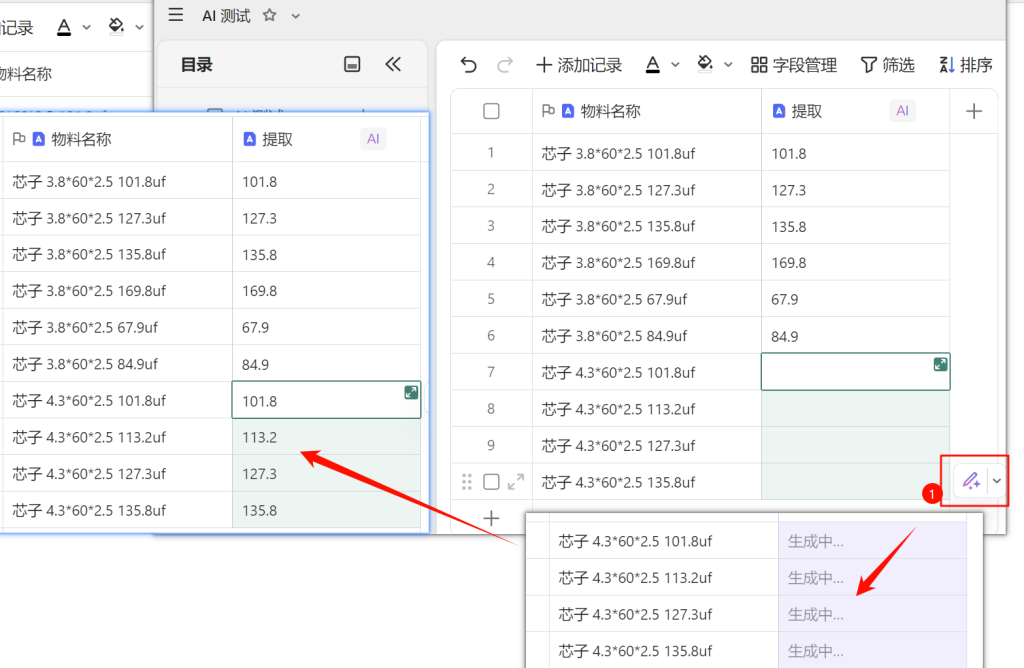Toggle the select-all checkbox in table header
Viewport: 1024px width, 668px height.
[x=491, y=111]
